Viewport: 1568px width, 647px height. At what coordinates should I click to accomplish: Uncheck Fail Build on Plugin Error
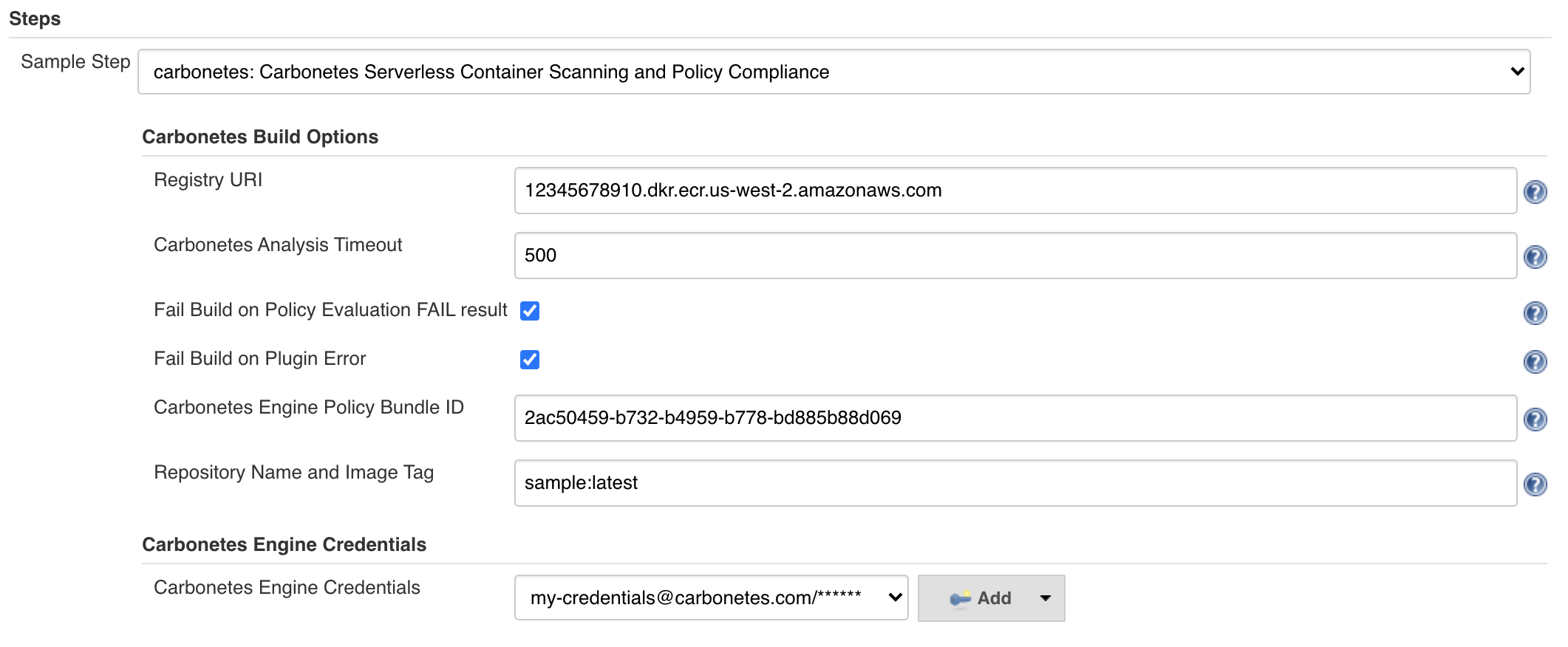point(530,360)
